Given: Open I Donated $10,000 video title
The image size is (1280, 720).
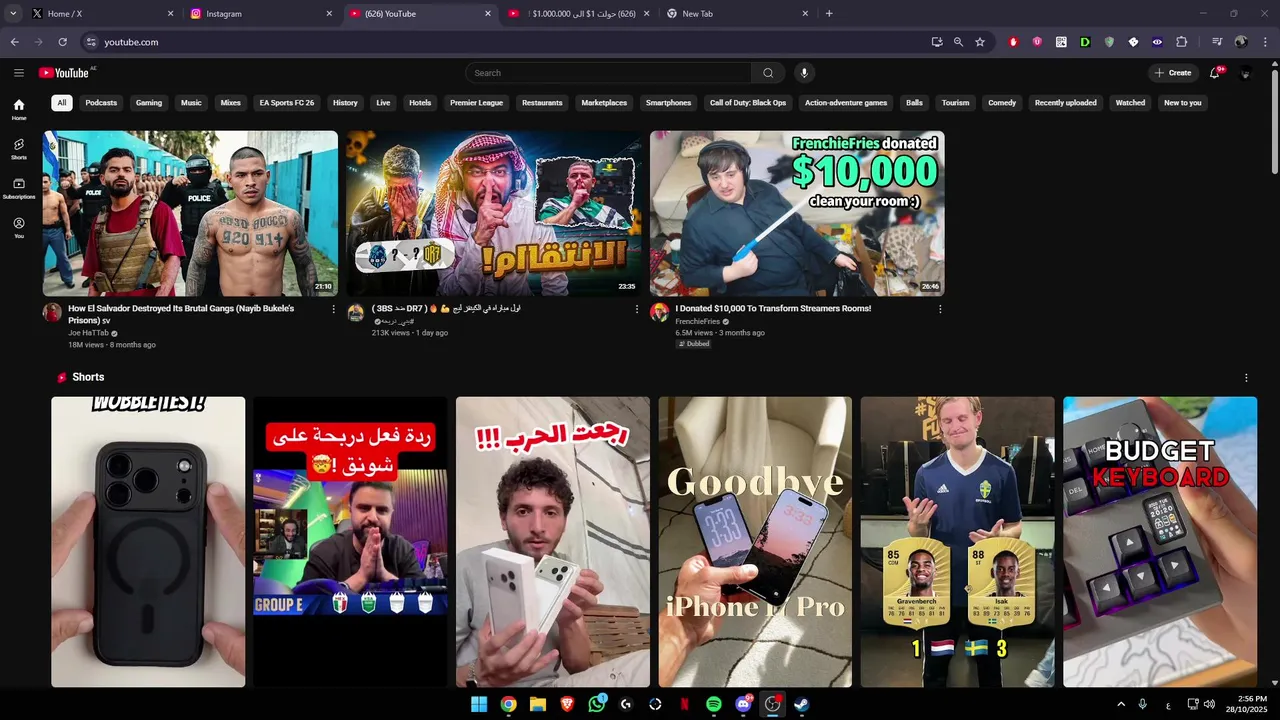Looking at the screenshot, I should point(773,309).
